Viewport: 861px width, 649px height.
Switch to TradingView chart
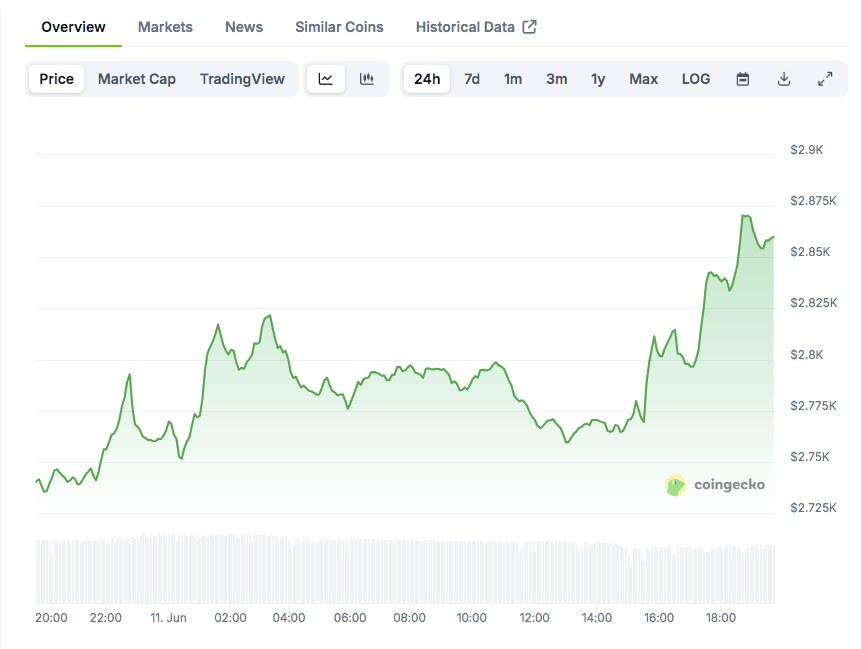pos(242,79)
